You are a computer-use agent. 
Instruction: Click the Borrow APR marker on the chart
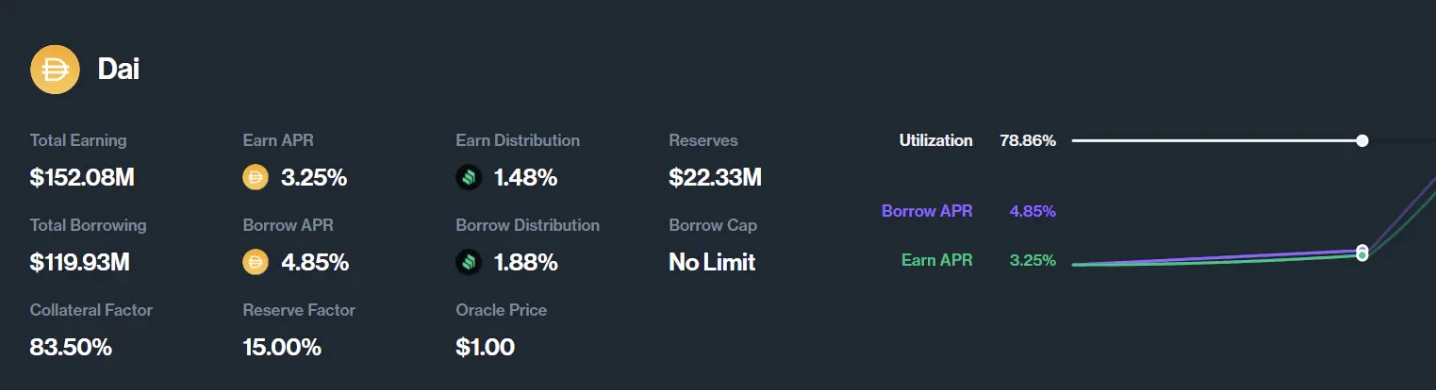(1362, 249)
